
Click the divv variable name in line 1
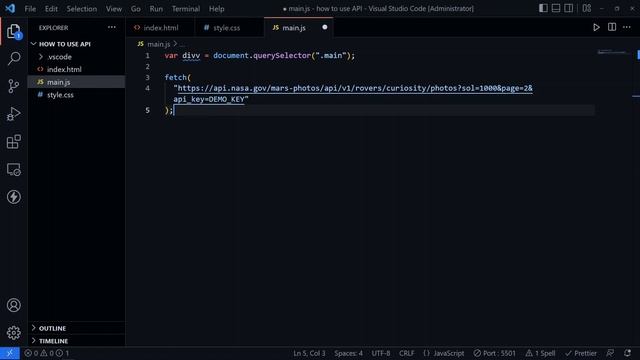tap(191, 56)
